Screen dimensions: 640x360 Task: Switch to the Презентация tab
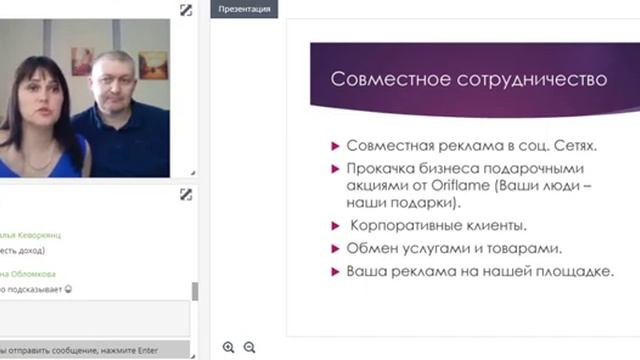coord(244,9)
